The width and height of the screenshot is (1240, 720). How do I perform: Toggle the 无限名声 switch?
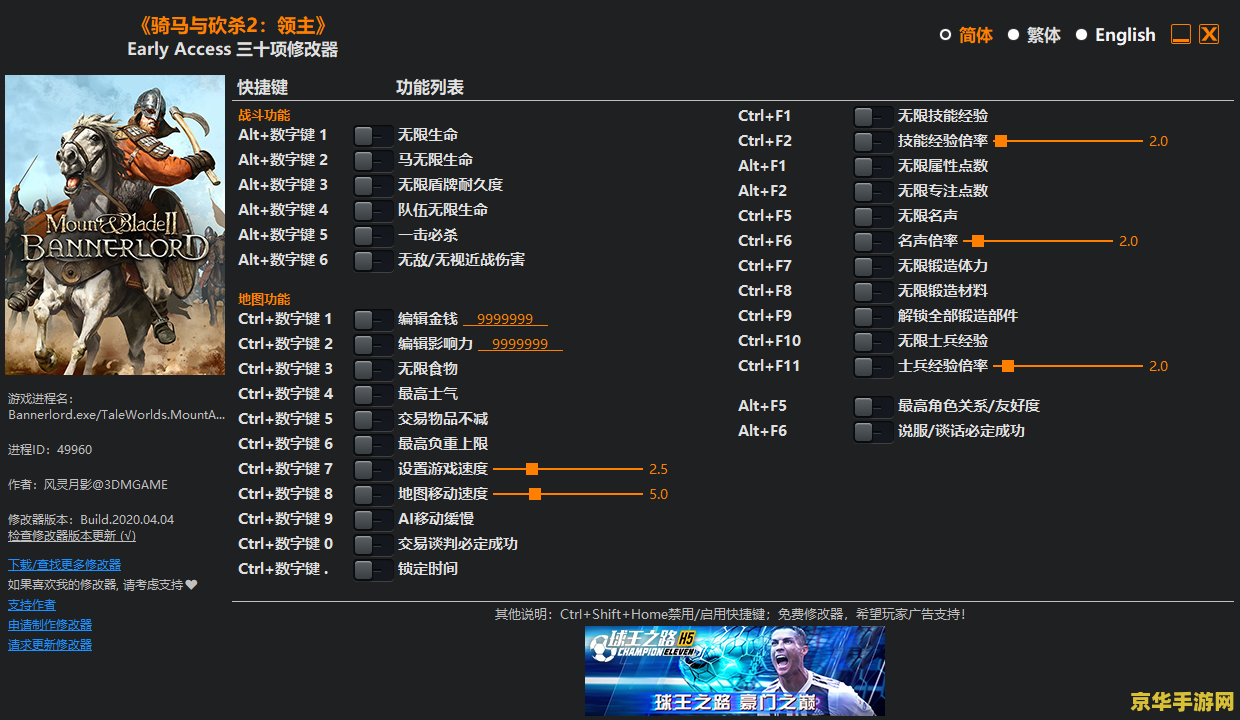click(873, 216)
